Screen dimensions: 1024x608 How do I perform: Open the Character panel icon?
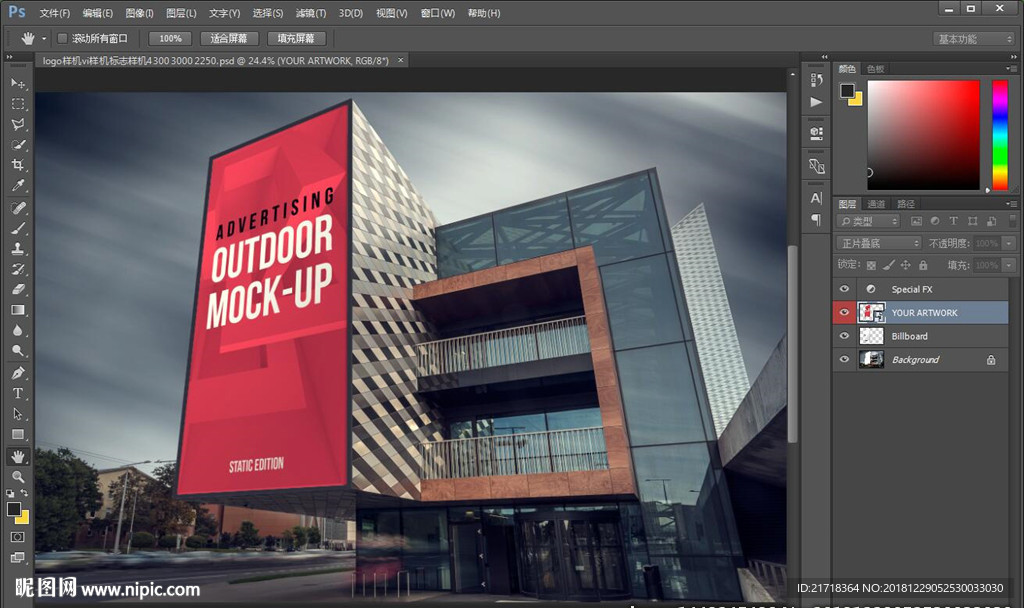(816, 198)
